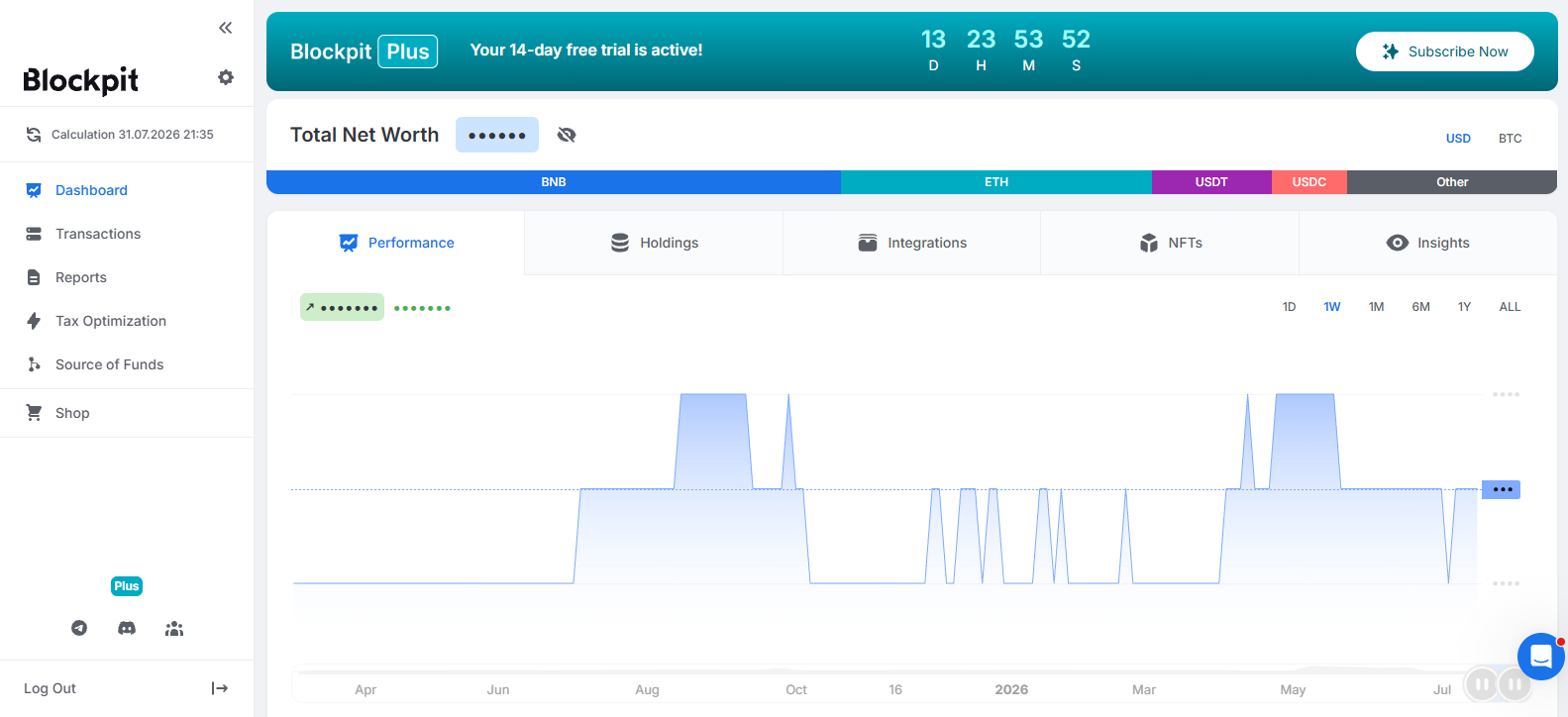Click the green performance change badge
The height and width of the screenshot is (717, 1568).
[342, 307]
